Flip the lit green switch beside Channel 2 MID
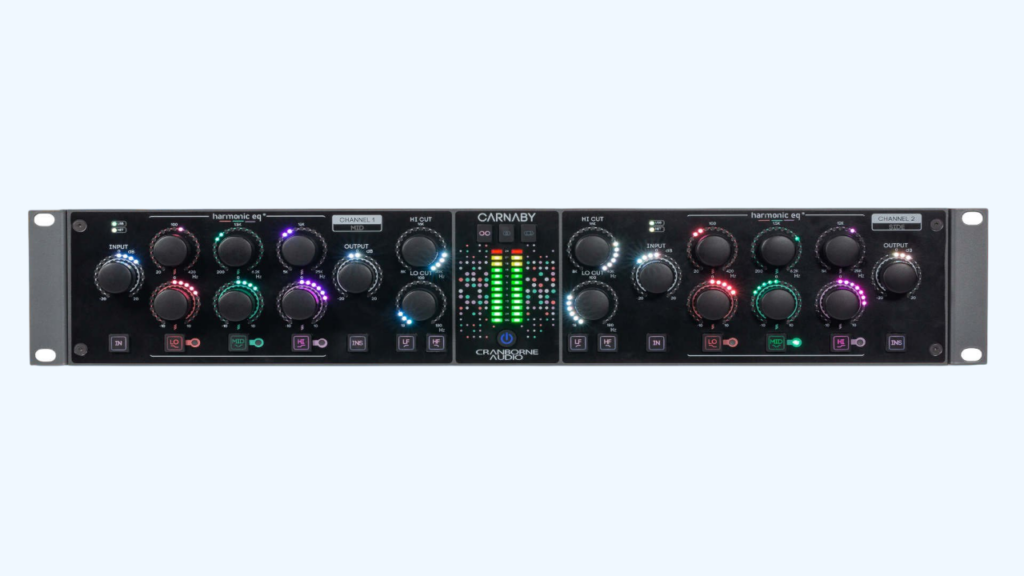Viewport: 1024px width, 576px height. coord(795,342)
